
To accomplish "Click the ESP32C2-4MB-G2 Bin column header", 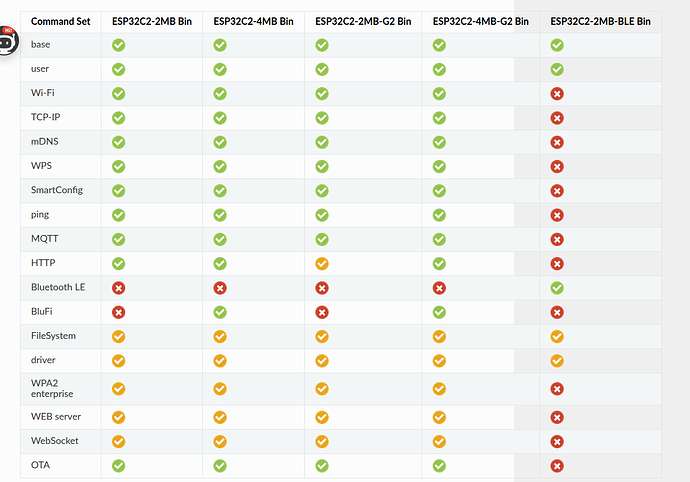I will [481, 21].
